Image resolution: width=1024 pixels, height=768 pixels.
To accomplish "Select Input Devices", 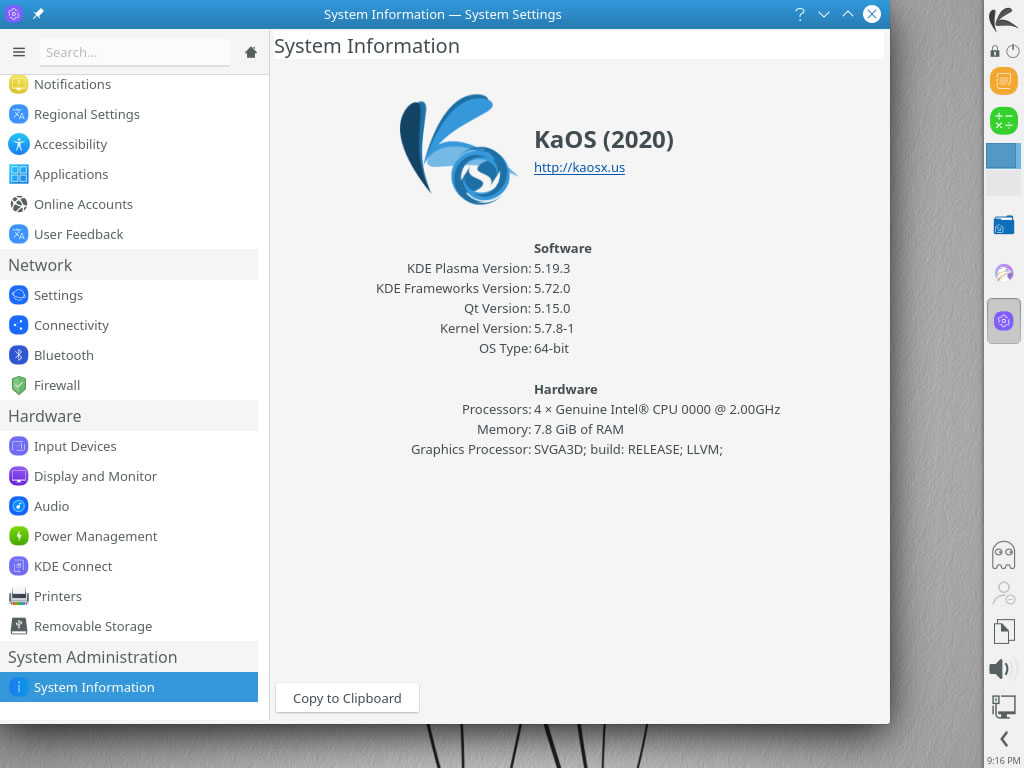I will 129,446.
